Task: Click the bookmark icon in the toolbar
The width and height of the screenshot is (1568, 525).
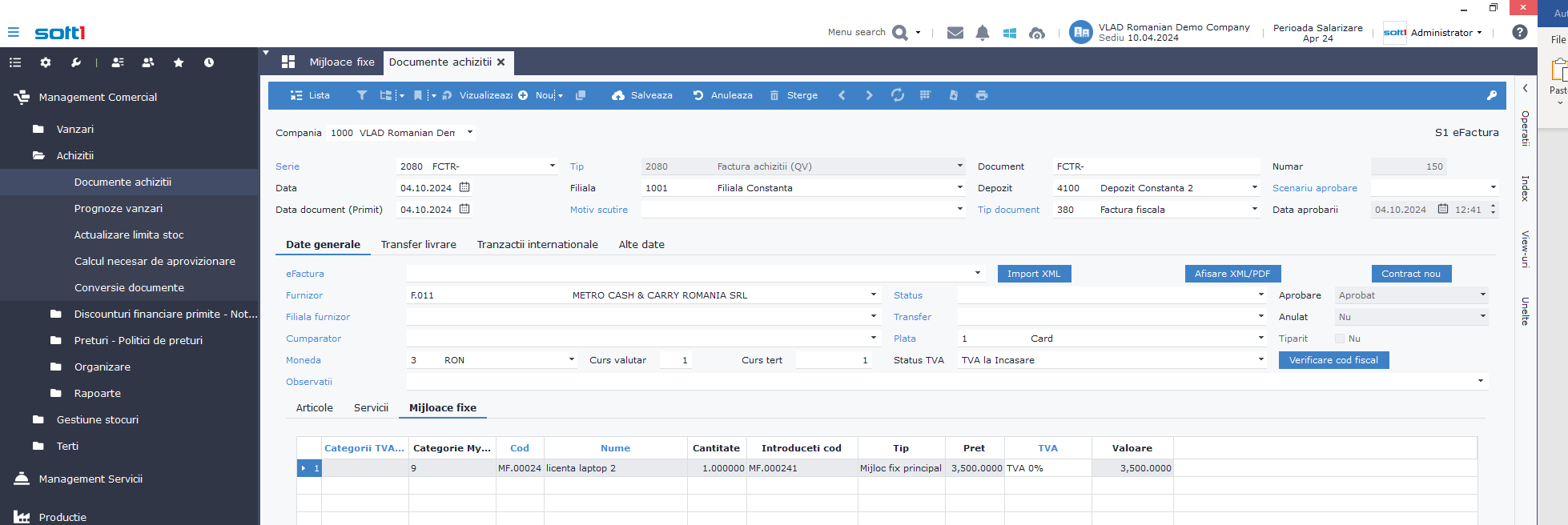Action: [418, 95]
